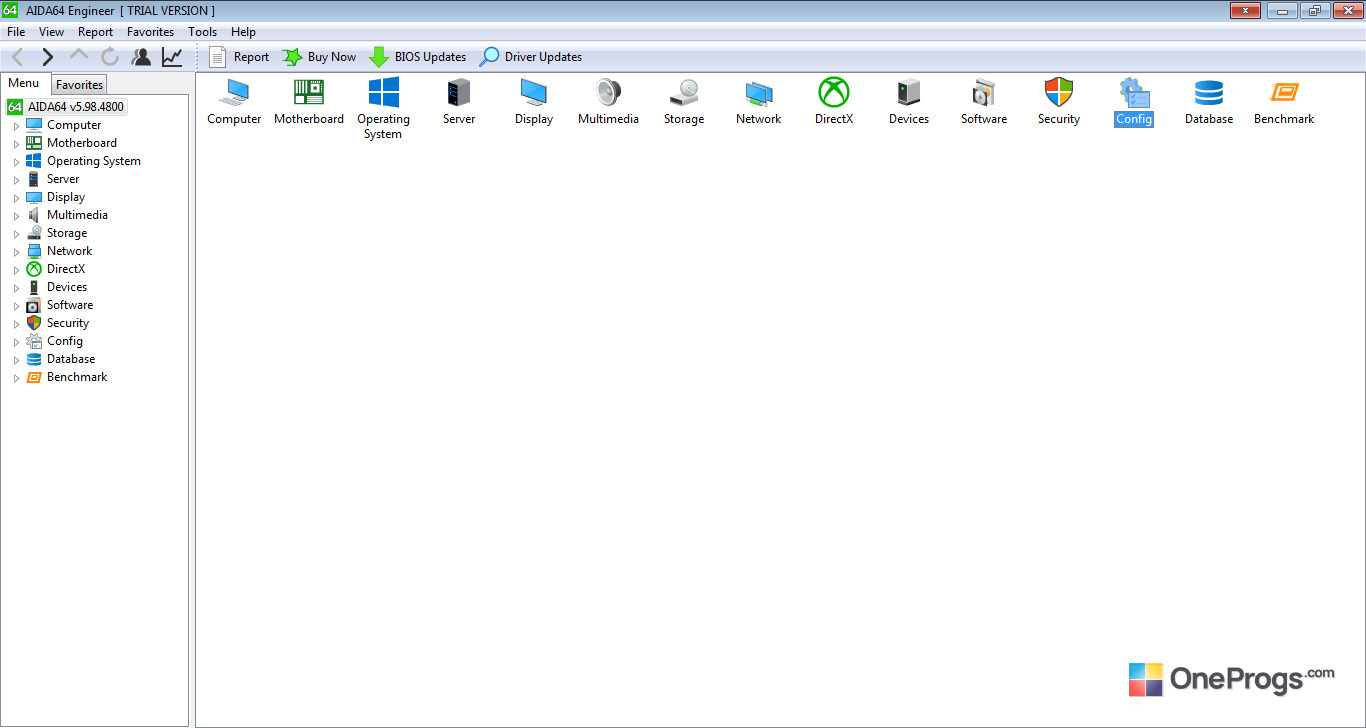Expand the Devices tree node
Viewport: 1366px width, 728px height.
click(16, 288)
